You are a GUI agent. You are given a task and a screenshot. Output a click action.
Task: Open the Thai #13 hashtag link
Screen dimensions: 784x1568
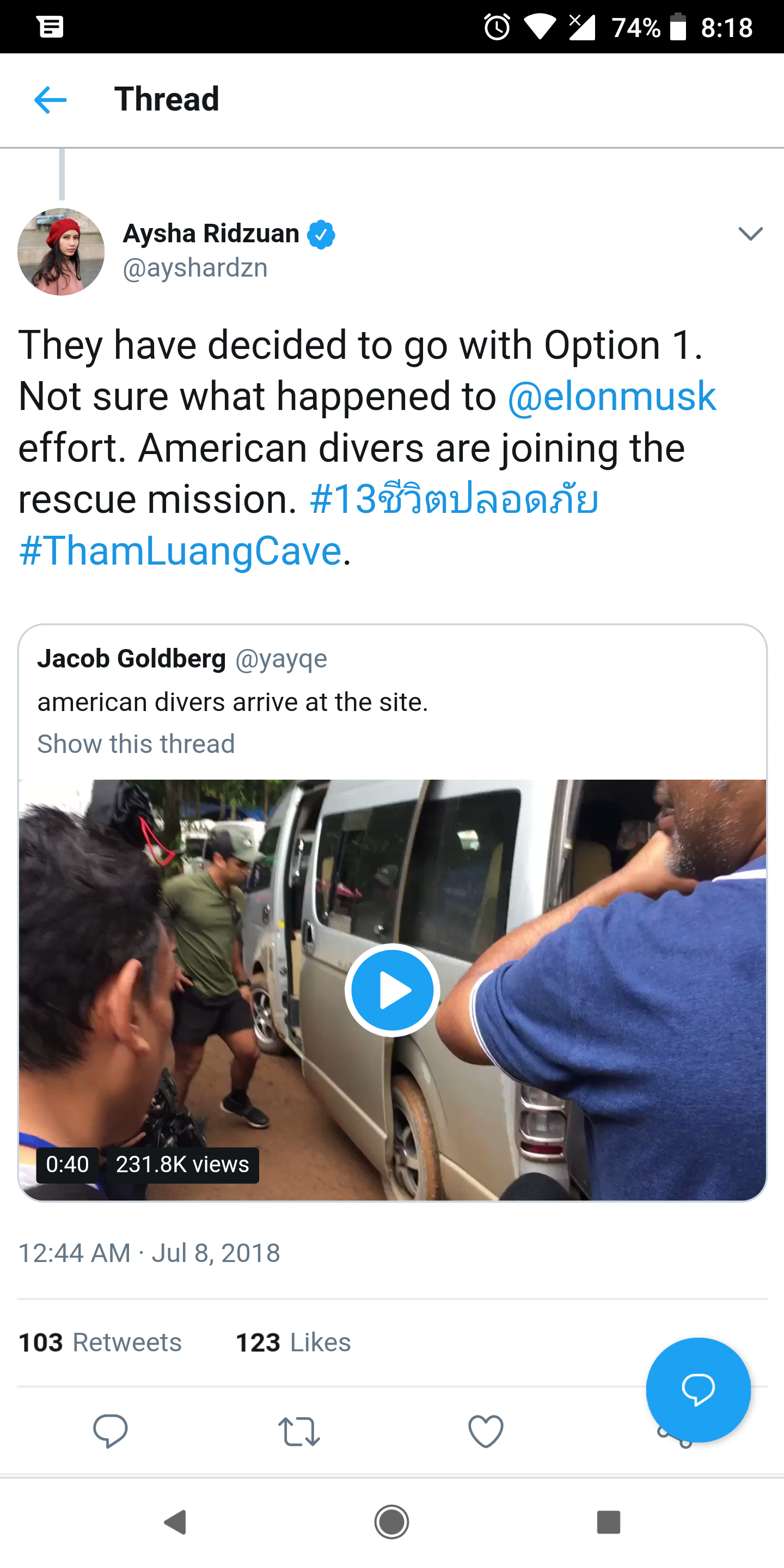454,499
